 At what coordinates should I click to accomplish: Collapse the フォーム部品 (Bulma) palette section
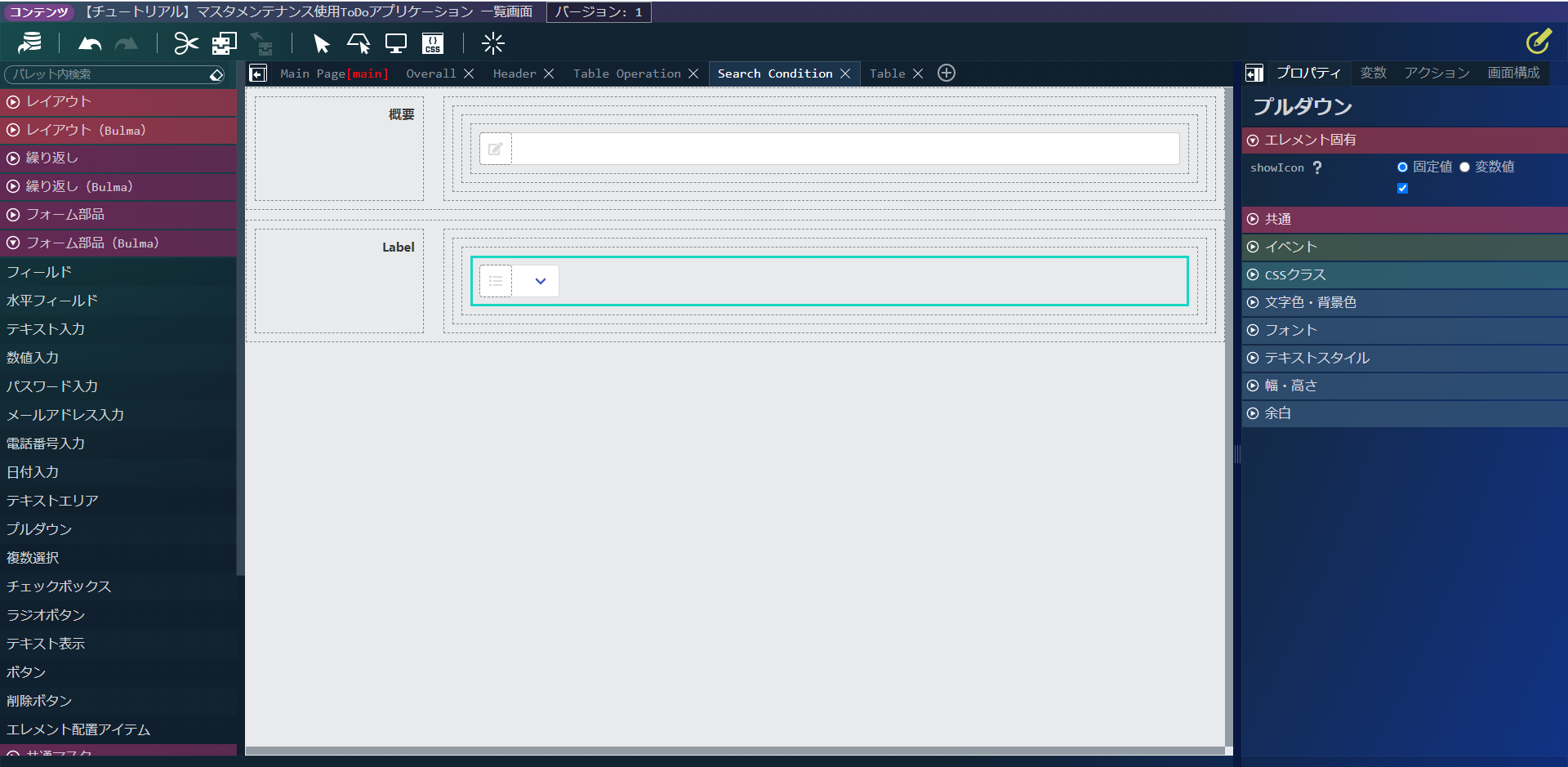coord(118,243)
